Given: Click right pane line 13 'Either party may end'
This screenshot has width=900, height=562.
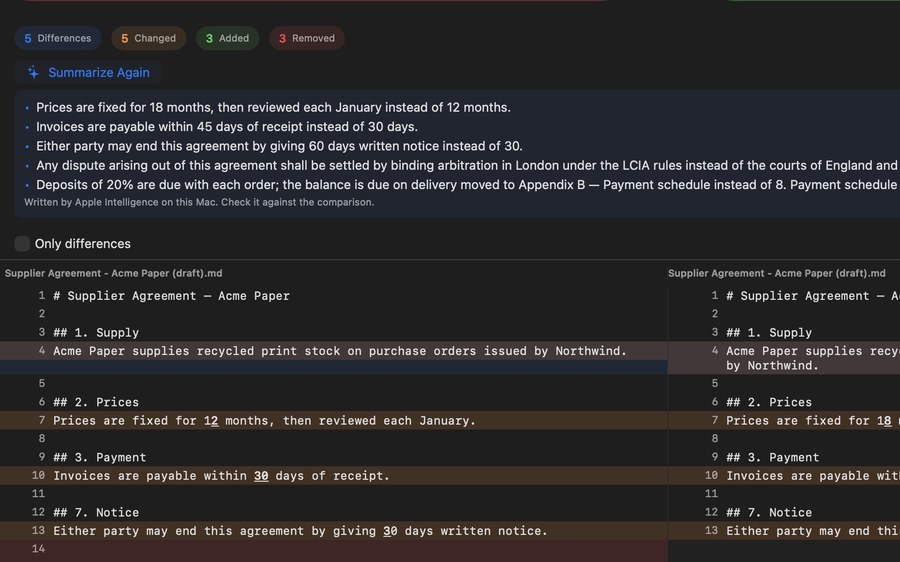Looking at the screenshot, I should pos(812,530).
